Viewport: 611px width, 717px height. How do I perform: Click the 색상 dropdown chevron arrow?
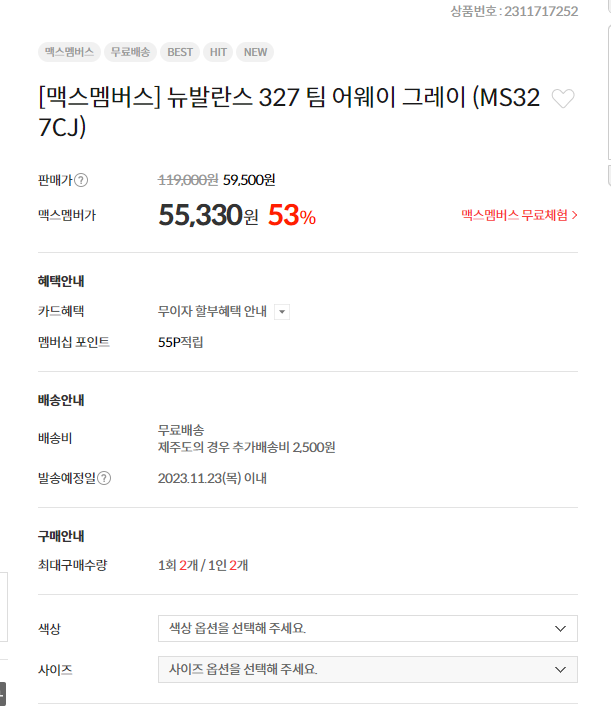560,629
